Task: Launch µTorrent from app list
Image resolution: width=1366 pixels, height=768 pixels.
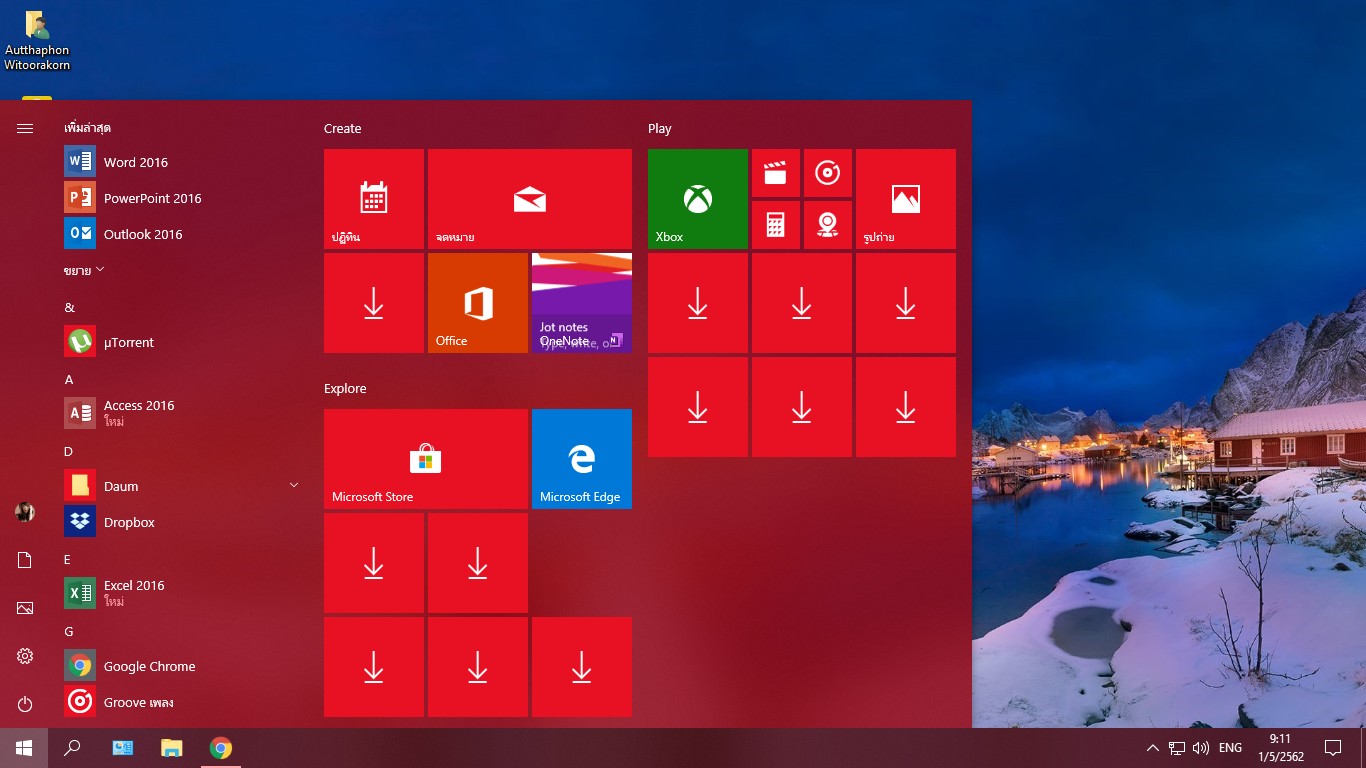Action: [180, 342]
